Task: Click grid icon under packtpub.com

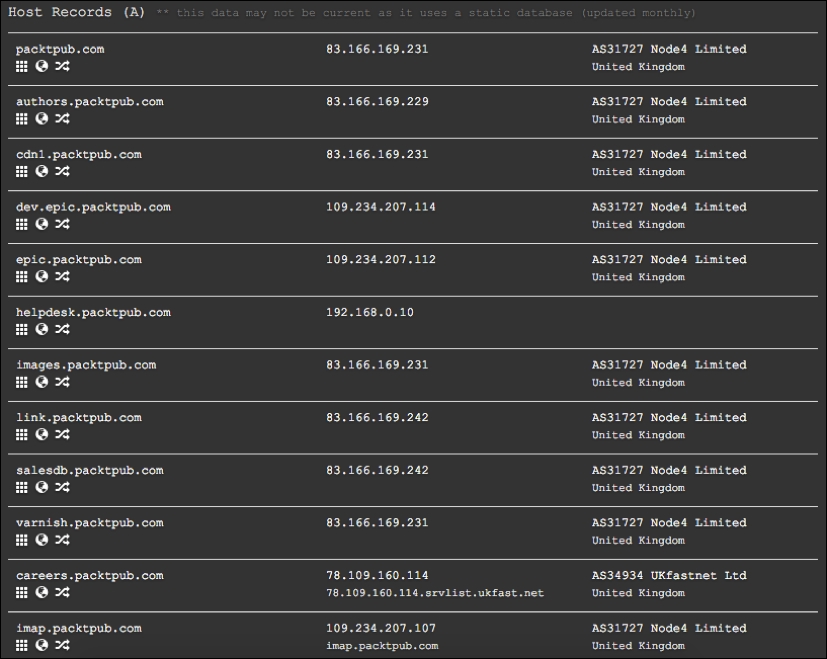Action: [22, 66]
